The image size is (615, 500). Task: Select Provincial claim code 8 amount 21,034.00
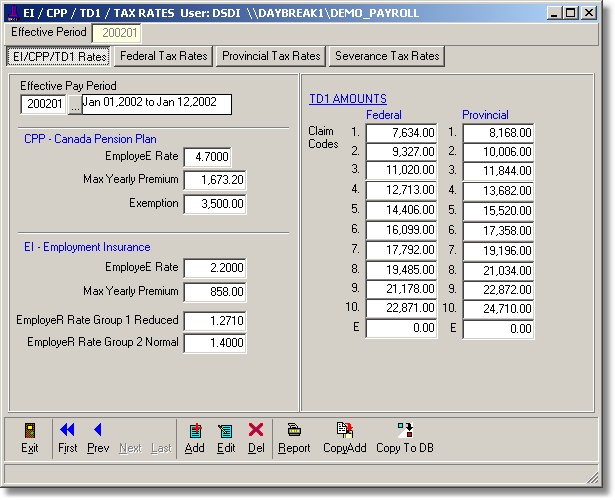[498, 271]
